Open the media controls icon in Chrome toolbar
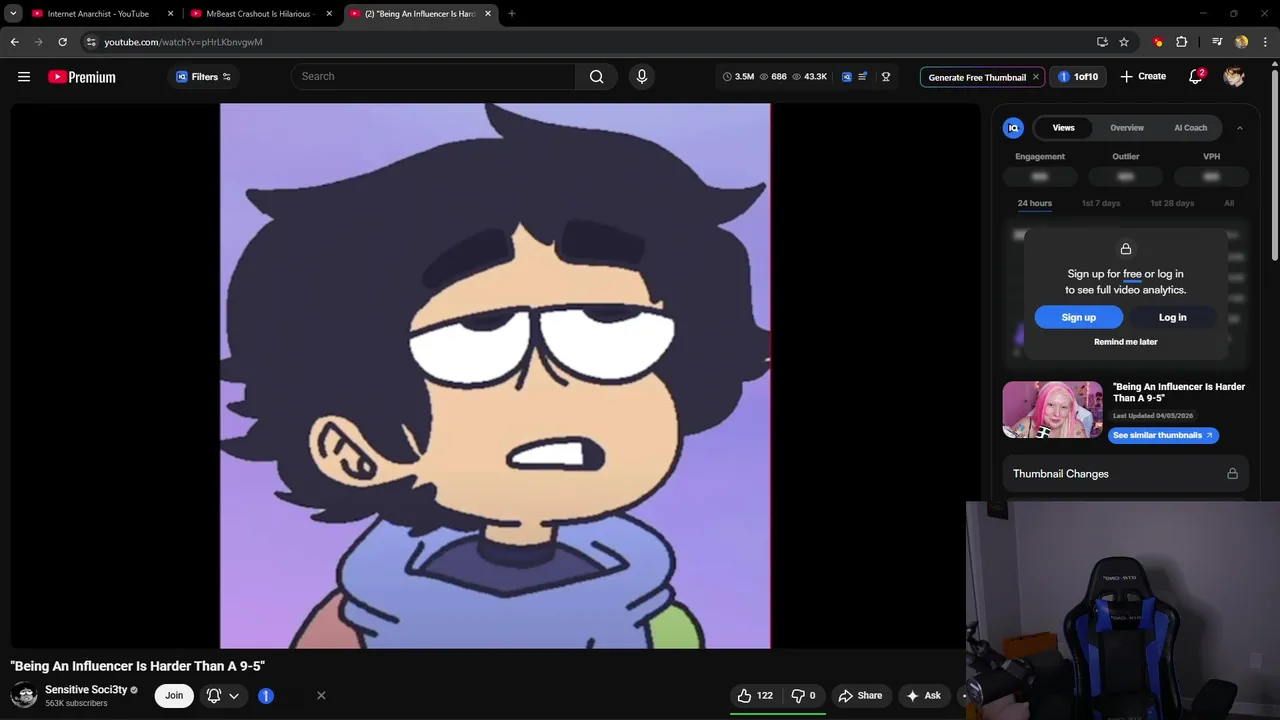 [1217, 42]
